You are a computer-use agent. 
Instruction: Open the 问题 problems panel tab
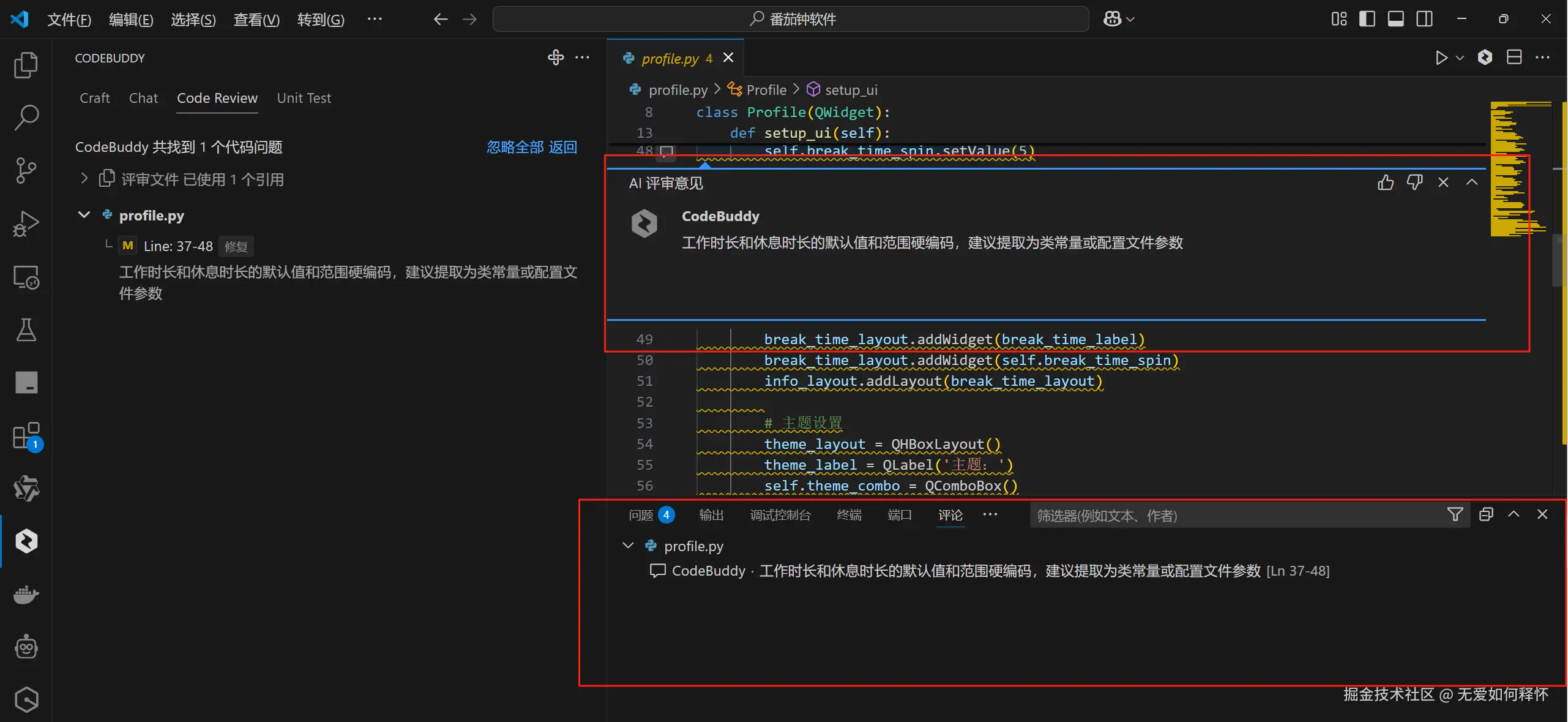[x=641, y=515]
